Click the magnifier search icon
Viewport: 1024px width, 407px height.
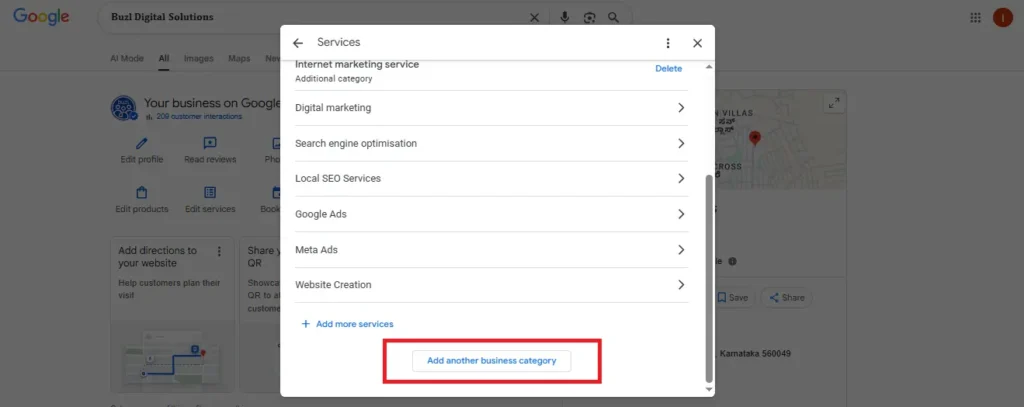pyautogui.click(x=613, y=18)
